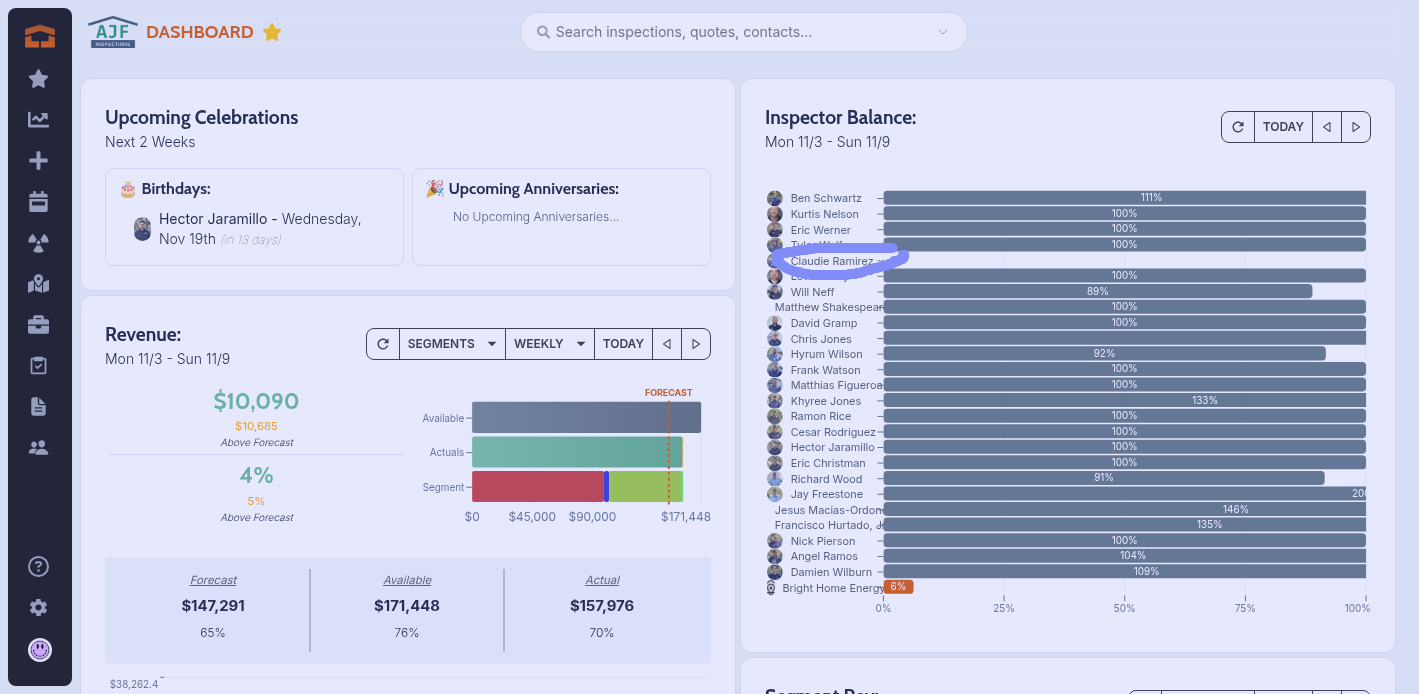Open the clipboard checklist sidebar icon
1419x694 pixels.
39,366
